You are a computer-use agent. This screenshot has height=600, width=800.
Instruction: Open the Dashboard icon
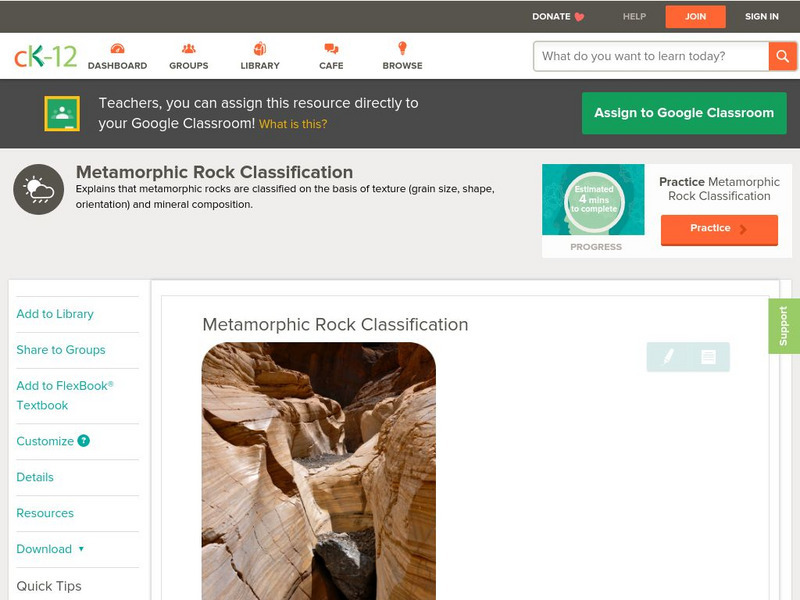click(x=120, y=48)
